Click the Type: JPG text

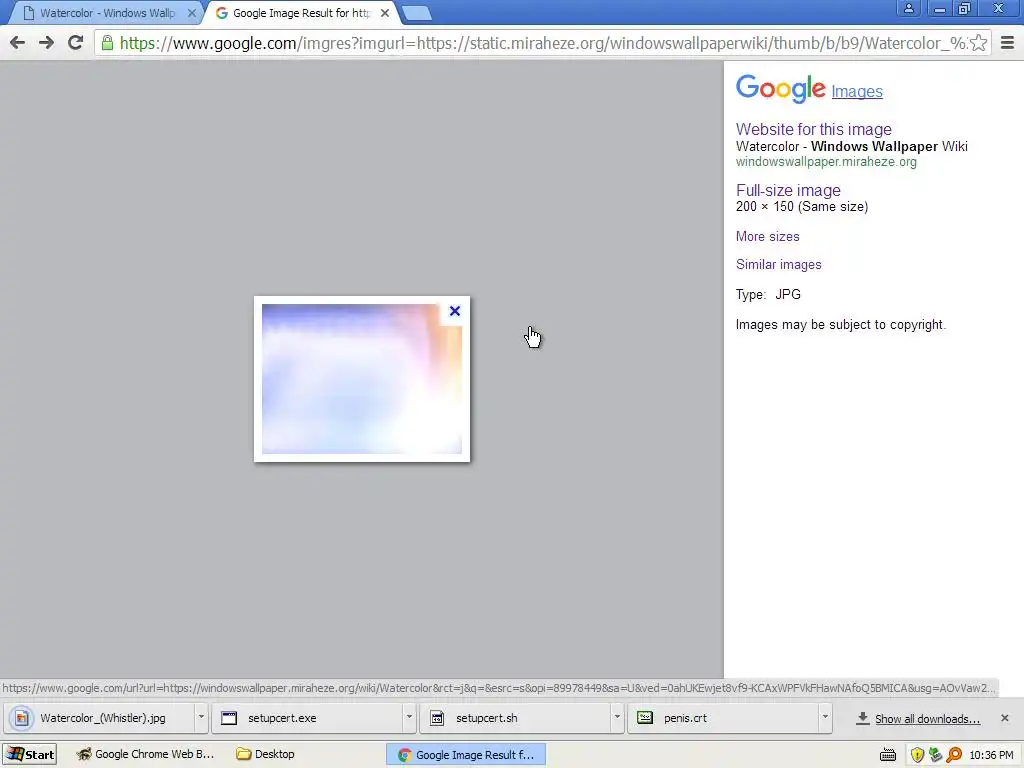point(769,295)
